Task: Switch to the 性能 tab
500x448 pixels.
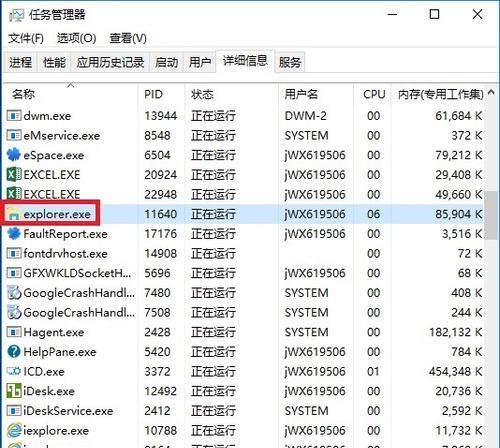Action: 54,62
